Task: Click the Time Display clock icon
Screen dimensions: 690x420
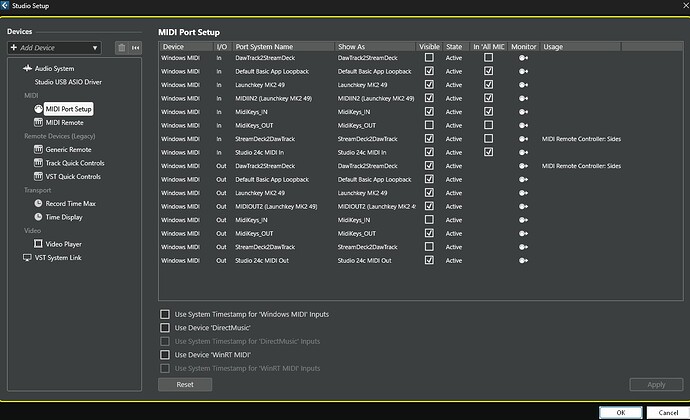Action: coord(38,217)
